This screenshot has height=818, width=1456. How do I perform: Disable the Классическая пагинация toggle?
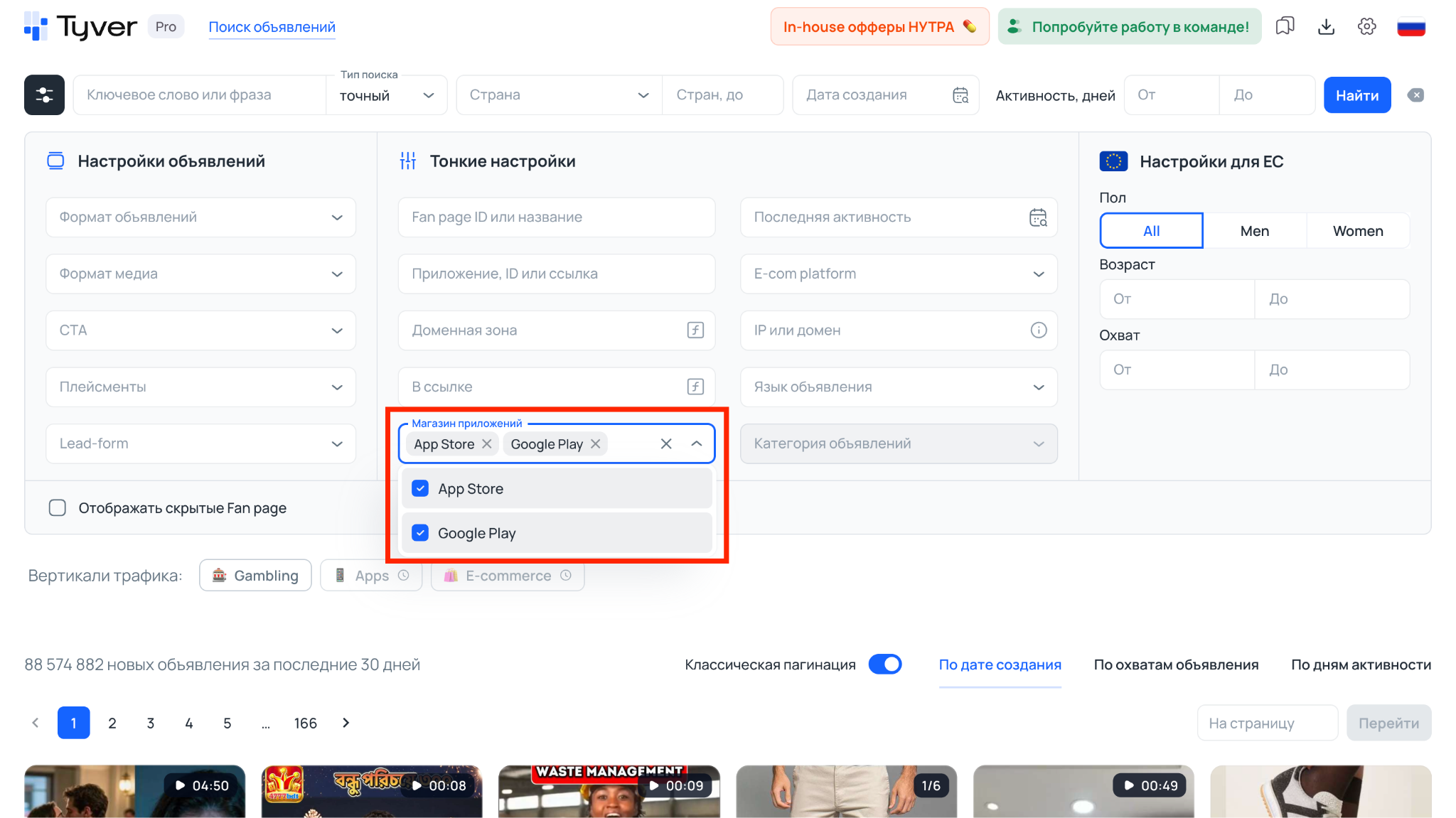coord(885,664)
